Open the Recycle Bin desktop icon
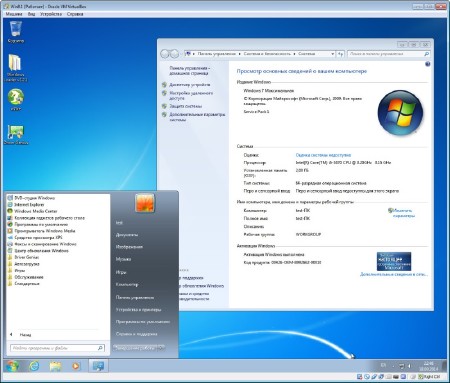This screenshot has height=383, width=450. coord(16,32)
